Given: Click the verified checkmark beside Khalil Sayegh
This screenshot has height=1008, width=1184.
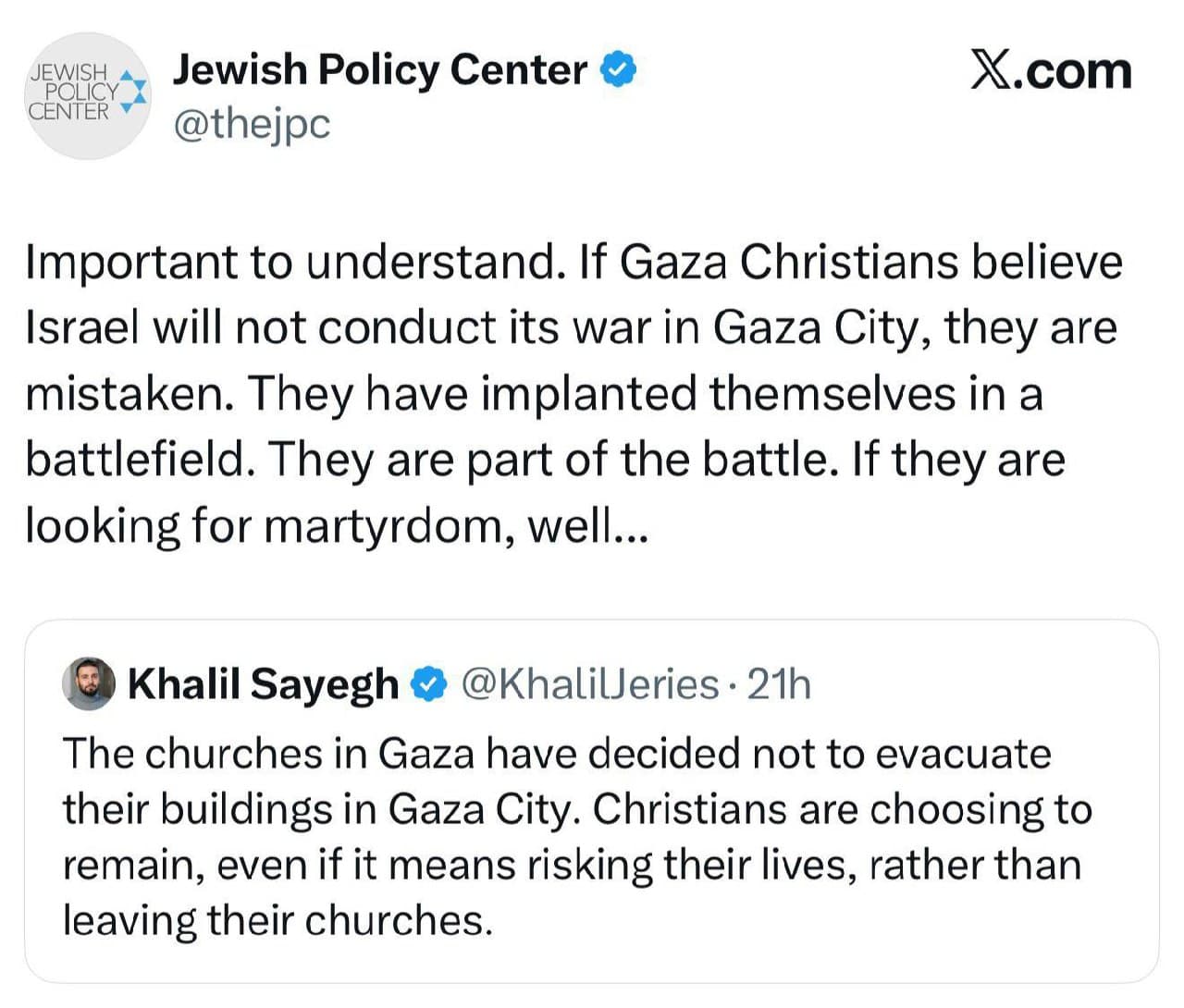Looking at the screenshot, I should [x=426, y=684].
